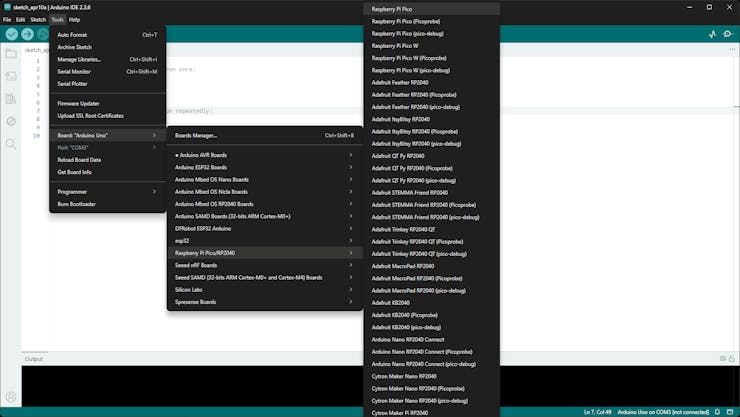Select Adafruit STEMMA Friend RP2040 board
The width and height of the screenshot is (740, 417).
pos(432,192)
